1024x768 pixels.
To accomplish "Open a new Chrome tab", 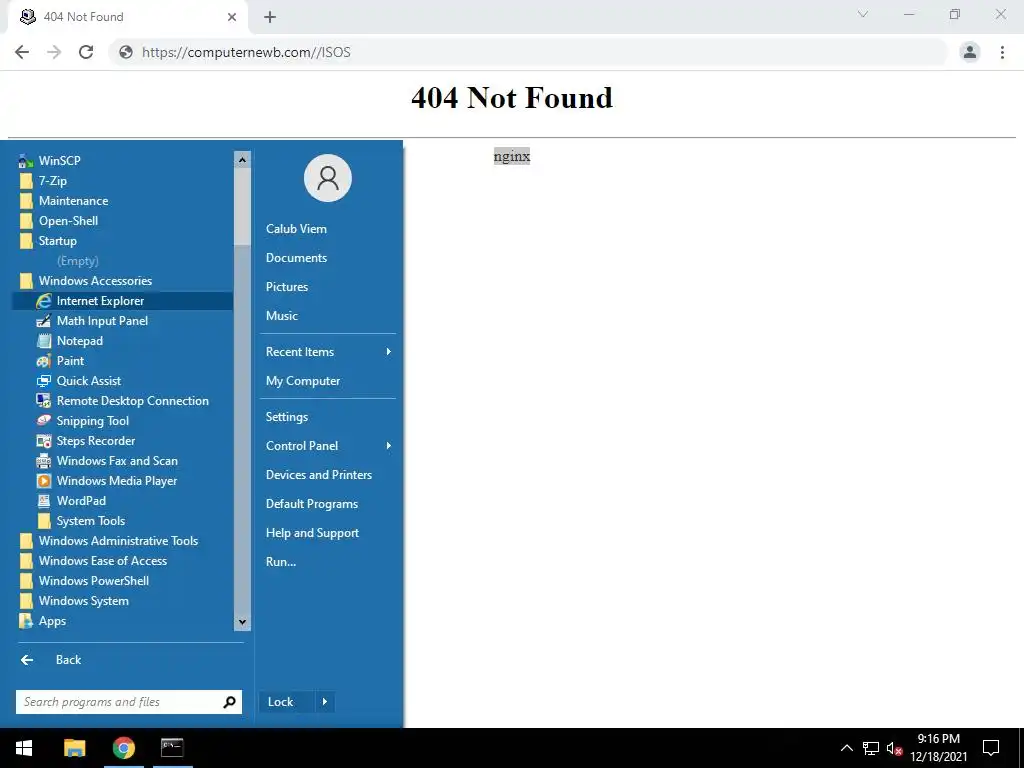I will [x=270, y=17].
